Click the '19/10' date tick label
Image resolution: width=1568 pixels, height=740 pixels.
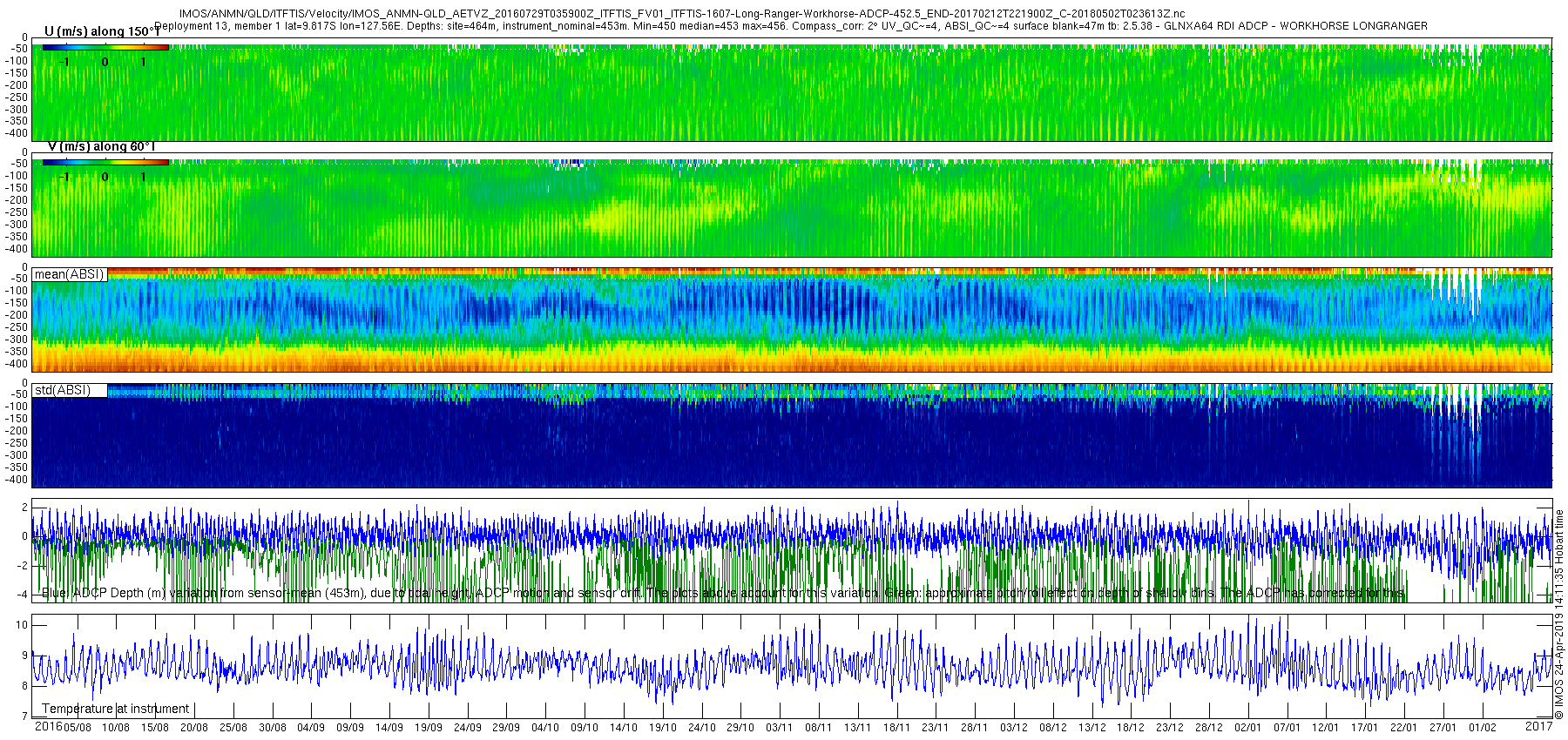663,727
